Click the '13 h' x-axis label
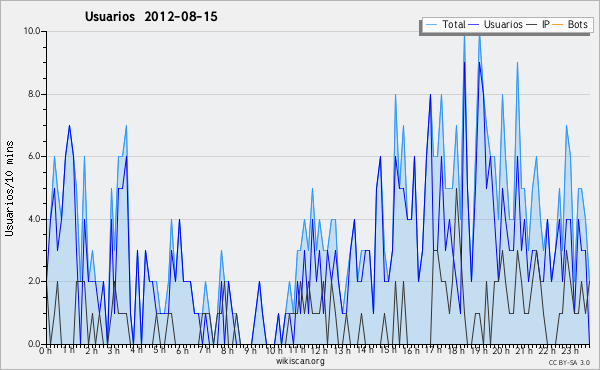Viewport: 600px width, 370px height. click(342, 350)
